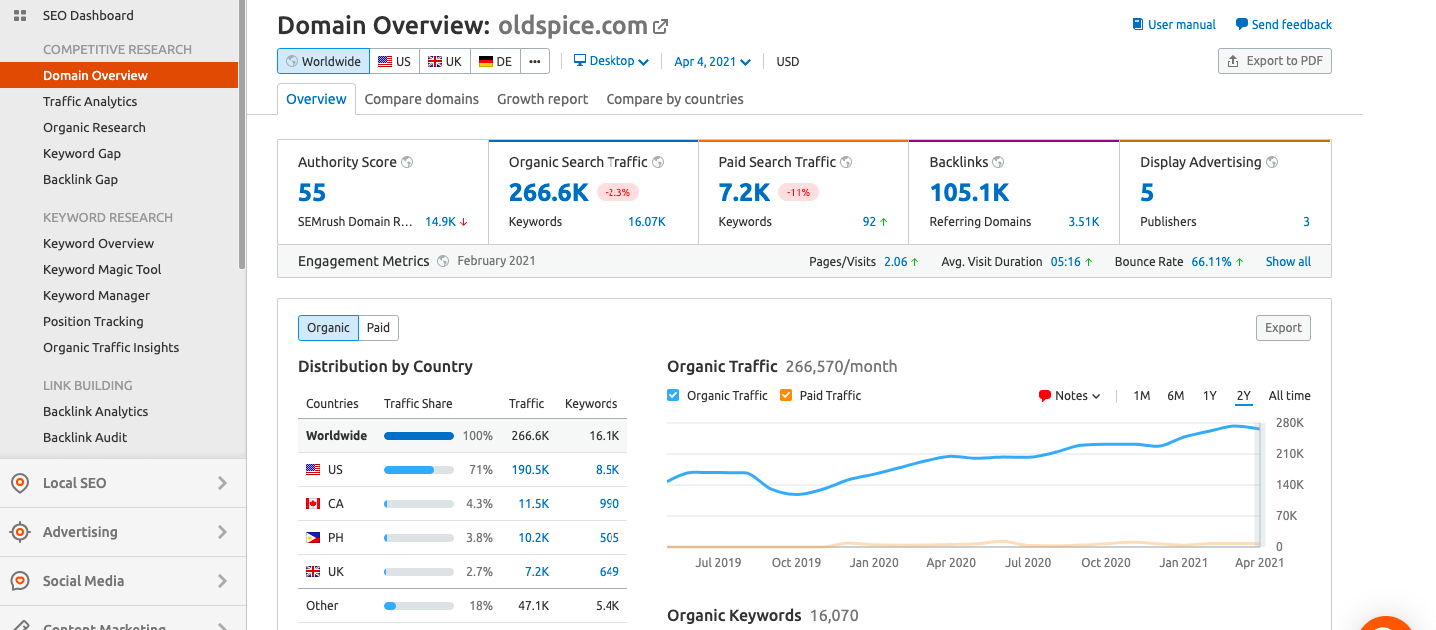Uncheck the Paid Traffic checkbox
Viewport: 1436px width, 630px height.
[x=786, y=396]
